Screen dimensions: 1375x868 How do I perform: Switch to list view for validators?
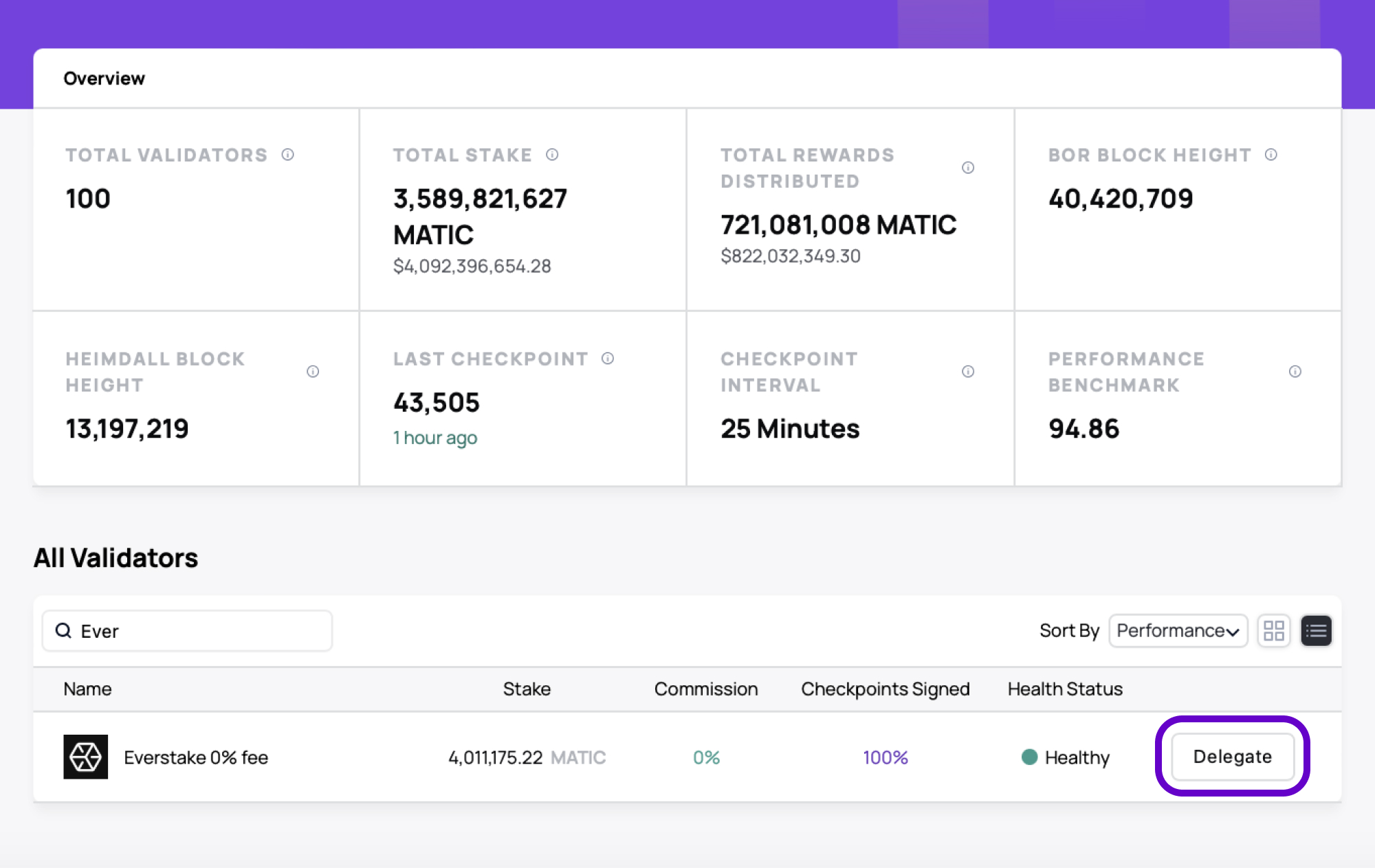[x=1317, y=630]
